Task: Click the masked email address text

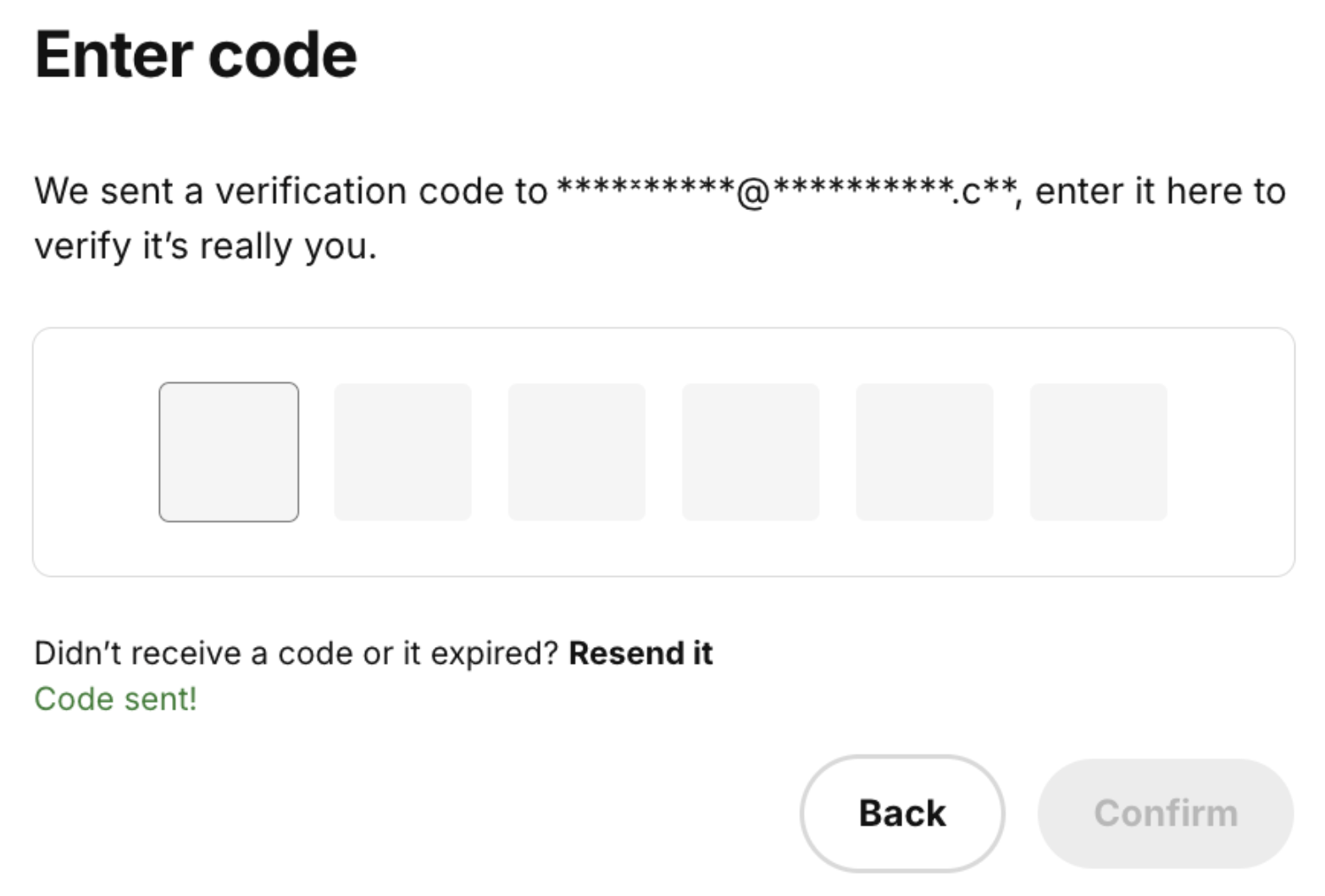Action: 788,191
